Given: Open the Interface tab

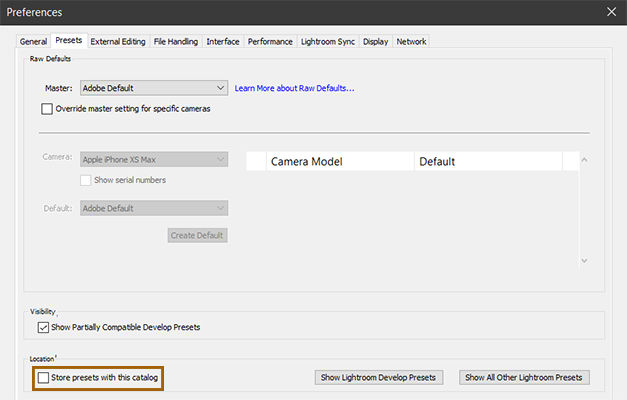Looking at the screenshot, I should (x=223, y=42).
